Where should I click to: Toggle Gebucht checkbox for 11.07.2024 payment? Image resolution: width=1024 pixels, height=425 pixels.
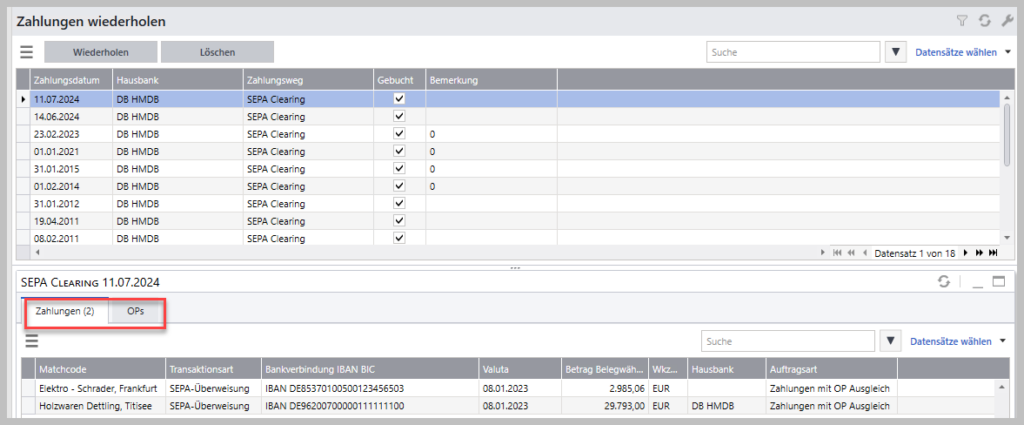tap(399, 99)
